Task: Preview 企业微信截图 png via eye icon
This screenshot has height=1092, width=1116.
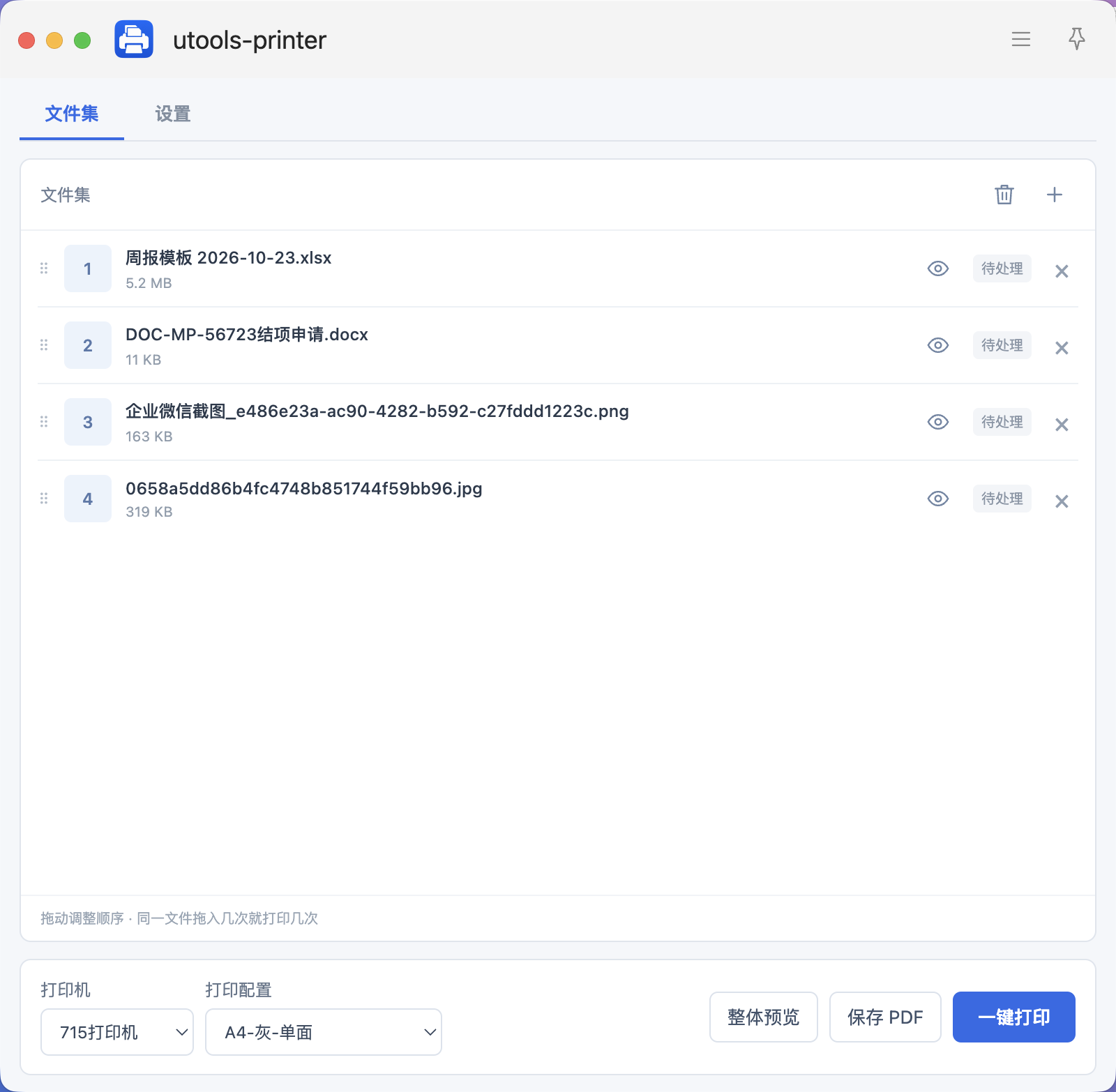Action: coord(938,422)
